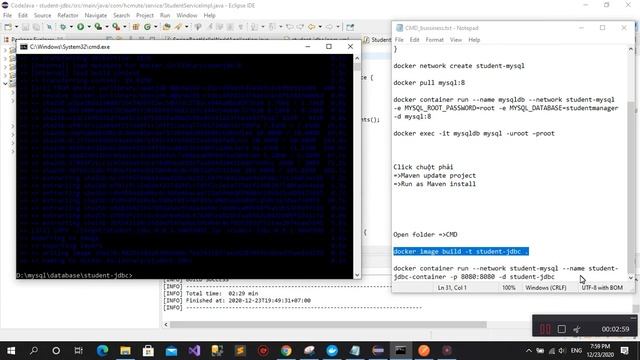Stop the screen recording with square button
This screenshot has height=360, width=640.
pos(562,329)
